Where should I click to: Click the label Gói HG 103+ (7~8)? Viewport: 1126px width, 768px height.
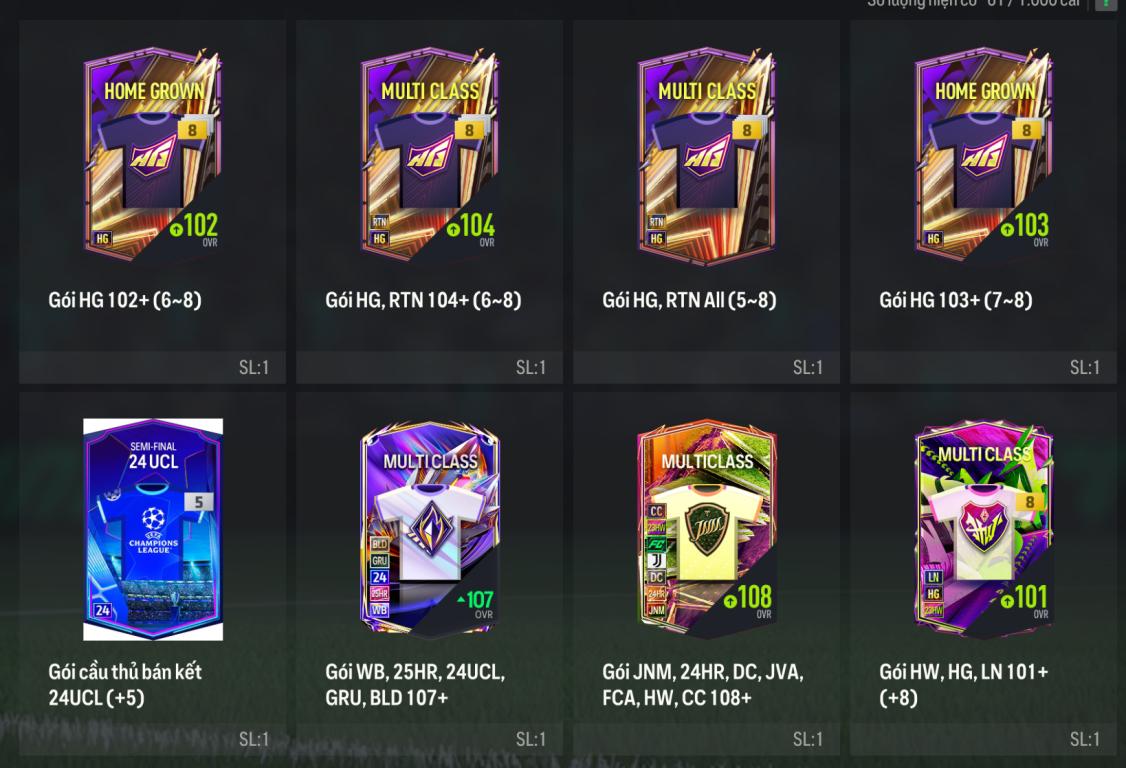tap(956, 300)
